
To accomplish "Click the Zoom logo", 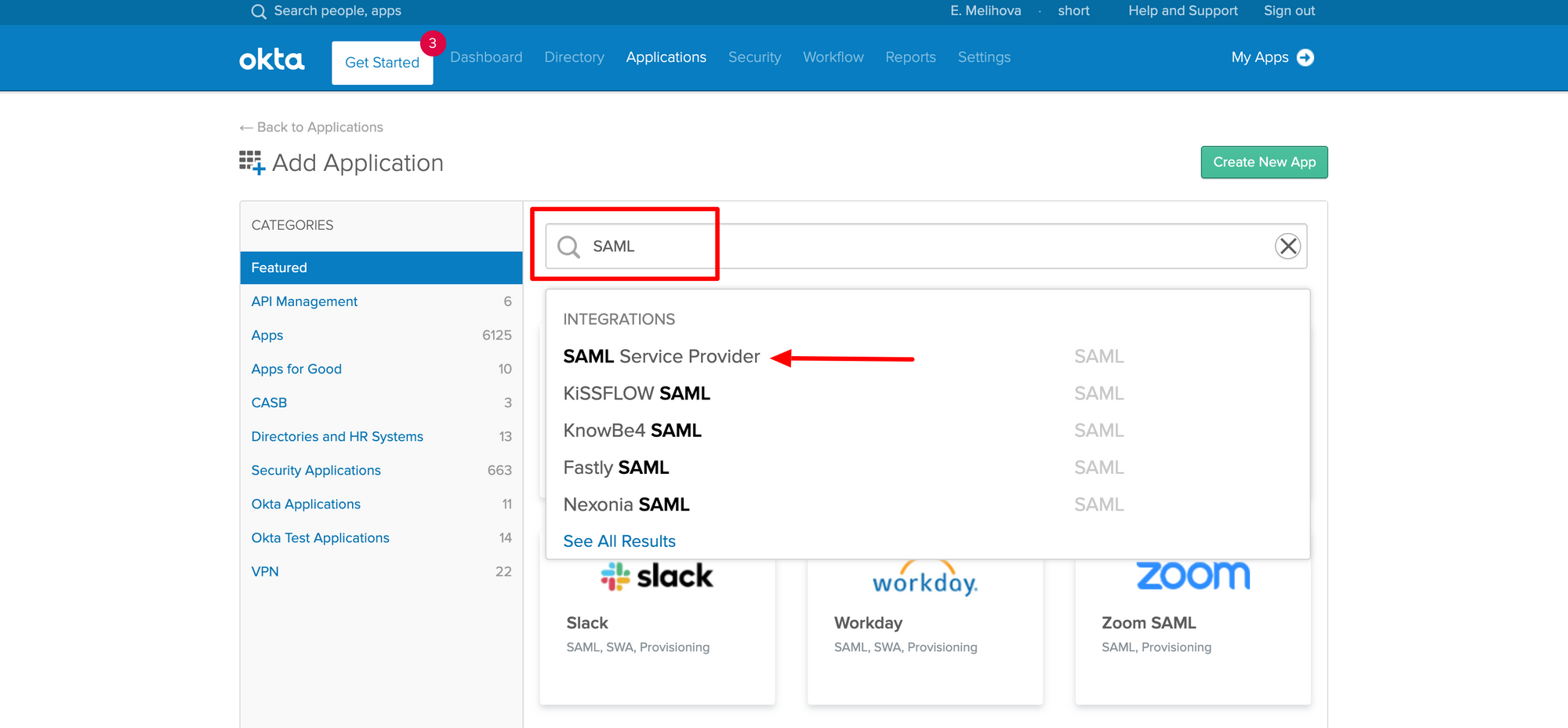I will tap(1192, 575).
